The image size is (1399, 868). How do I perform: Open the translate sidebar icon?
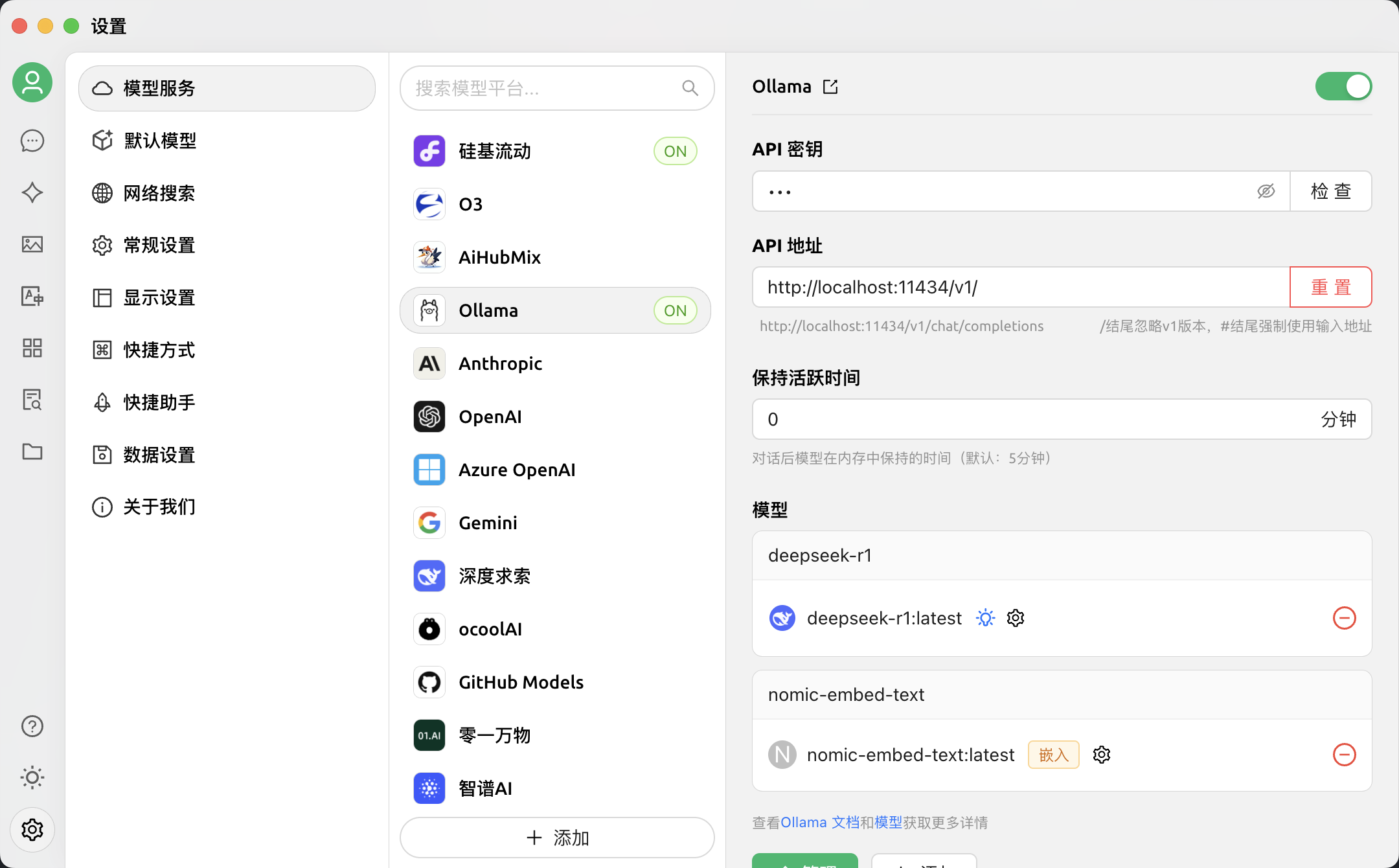(32, 296)
